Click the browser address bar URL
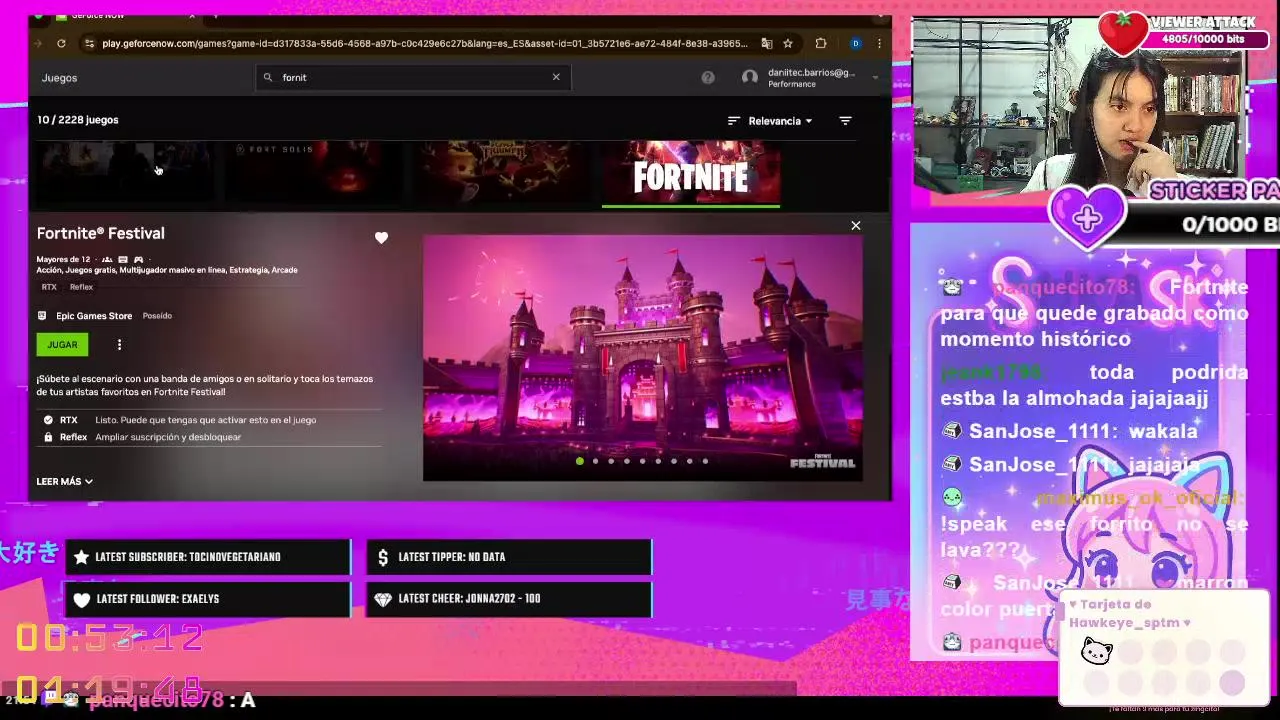This screenshot has height=720, width=1280. (424, 44)
